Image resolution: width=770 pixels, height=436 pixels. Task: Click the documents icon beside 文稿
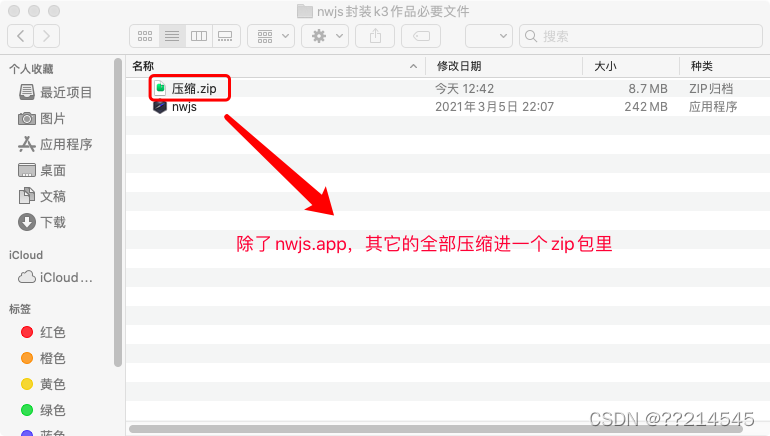pos(27,196)
